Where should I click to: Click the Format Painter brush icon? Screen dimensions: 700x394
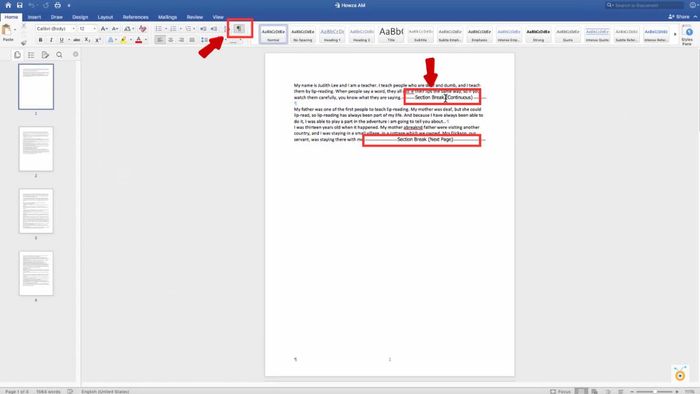coord(23,42)
